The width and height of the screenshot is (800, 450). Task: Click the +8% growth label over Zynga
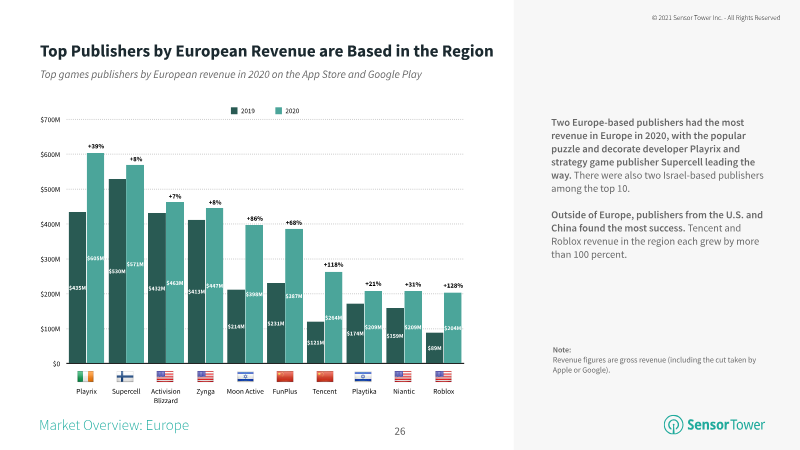click(x=215, y=203)
